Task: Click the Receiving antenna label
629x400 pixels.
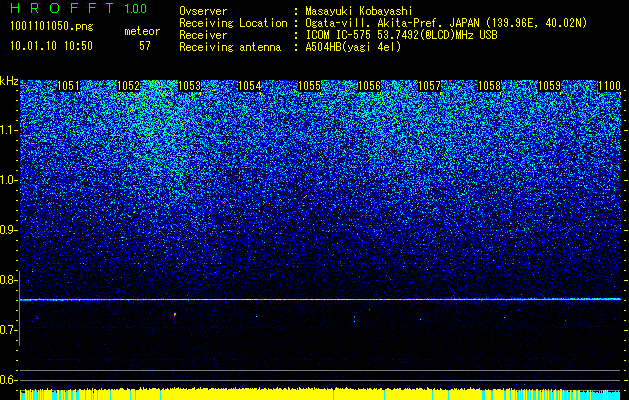Action: coord(230,47)
